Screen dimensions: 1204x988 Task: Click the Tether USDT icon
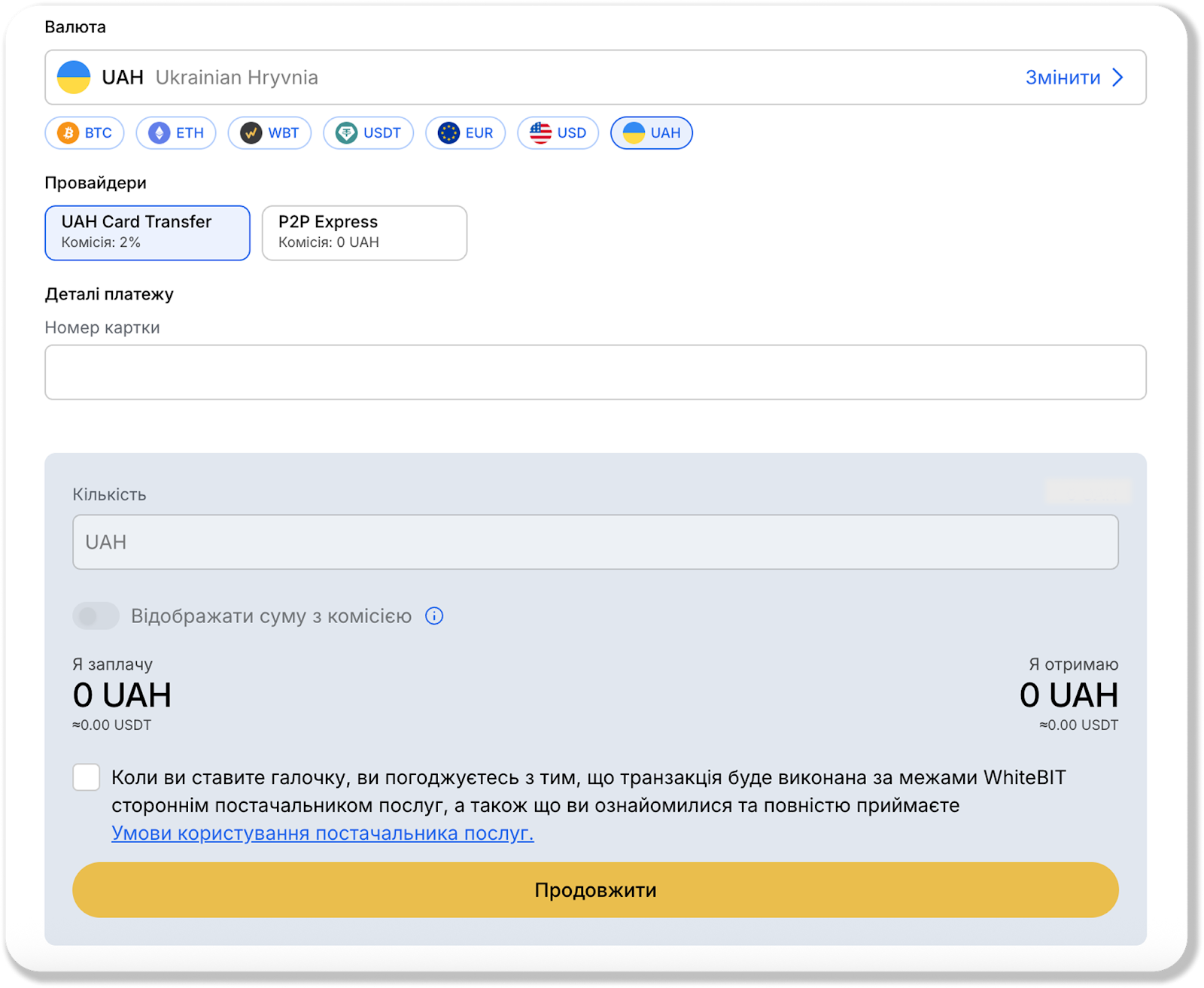click(x=346, y=133)
